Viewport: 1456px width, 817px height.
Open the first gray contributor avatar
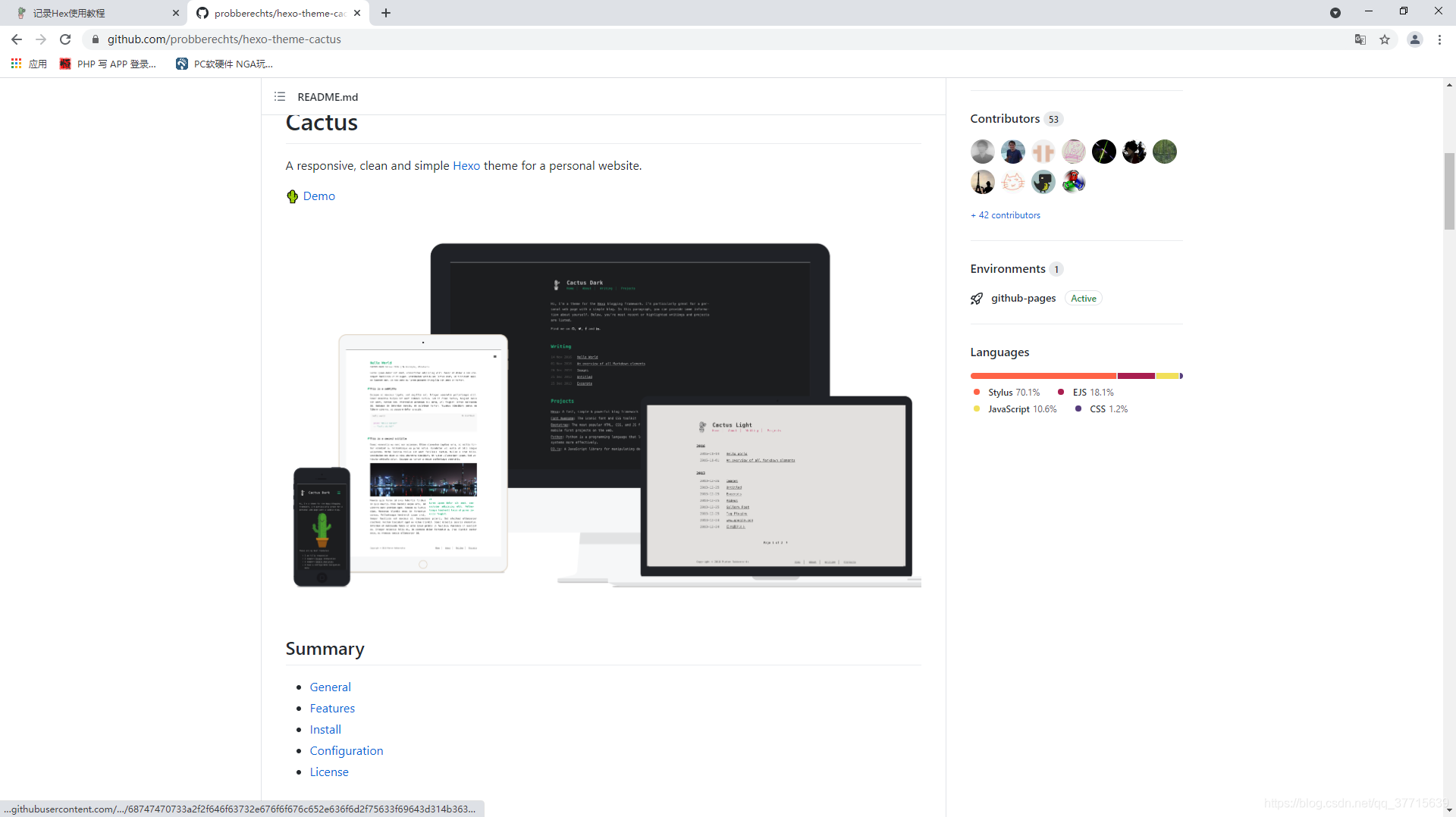983,152
